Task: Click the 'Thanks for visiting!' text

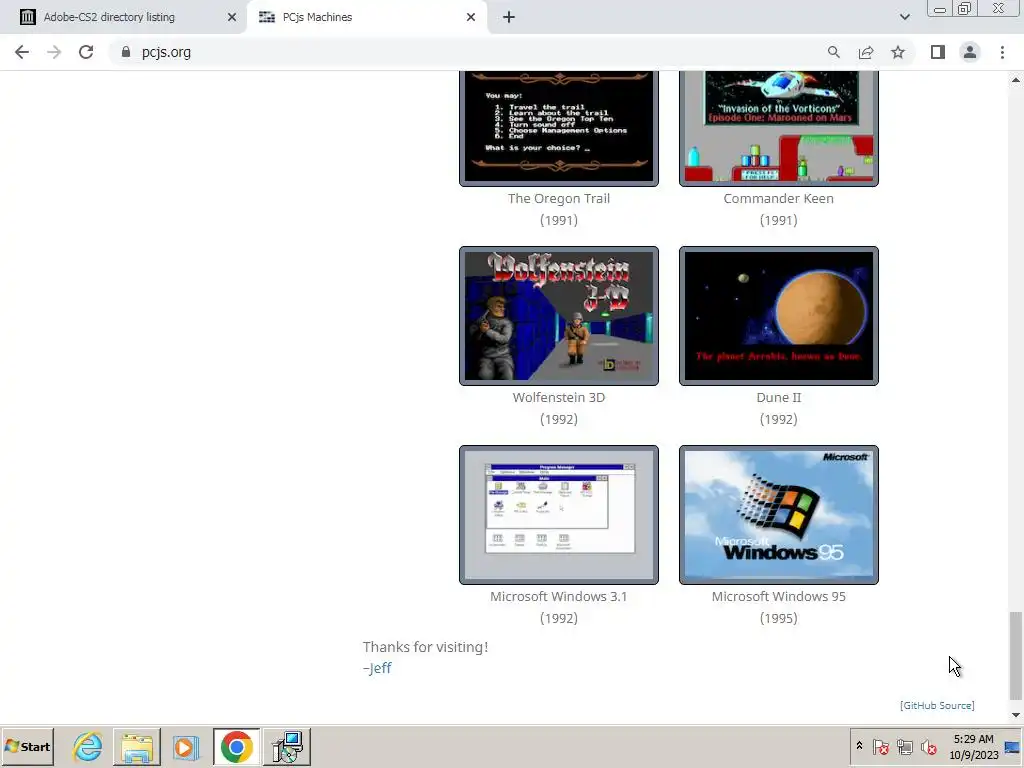Action: pyautogui.click(x=425, y=647)
